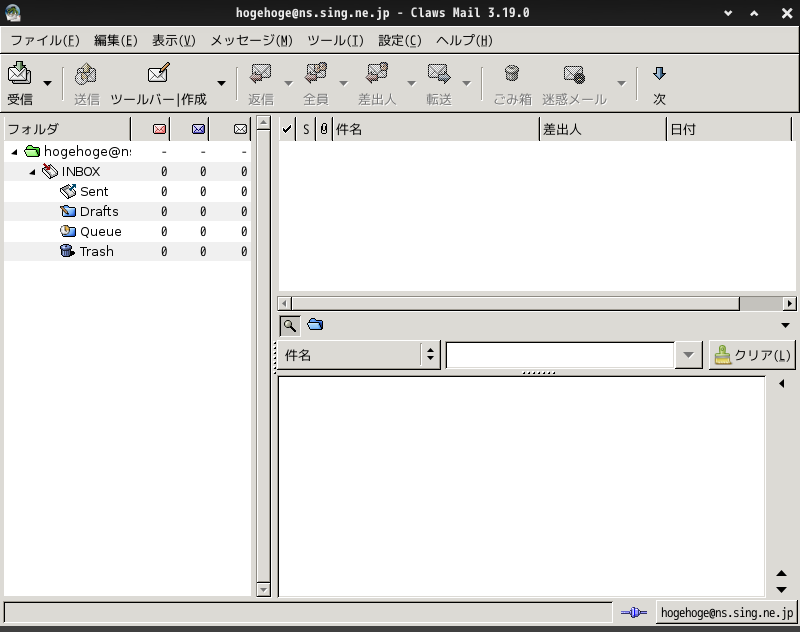The height and width of the screenshot is (632, 800).
Task: Open the dropdown arrow next to 差出人 toolbar button
Action: [411, 83]
